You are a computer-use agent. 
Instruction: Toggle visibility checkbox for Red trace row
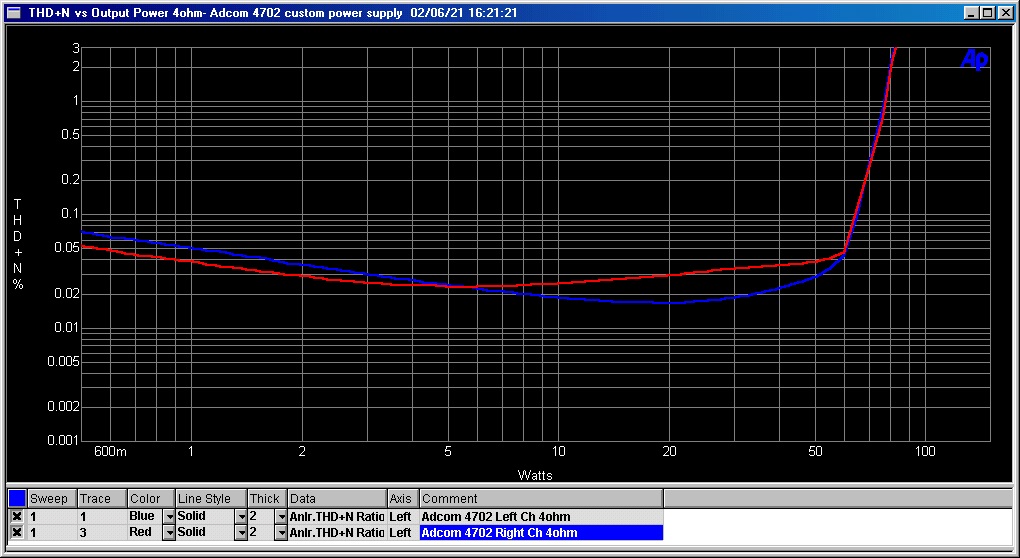click(18, 533)
